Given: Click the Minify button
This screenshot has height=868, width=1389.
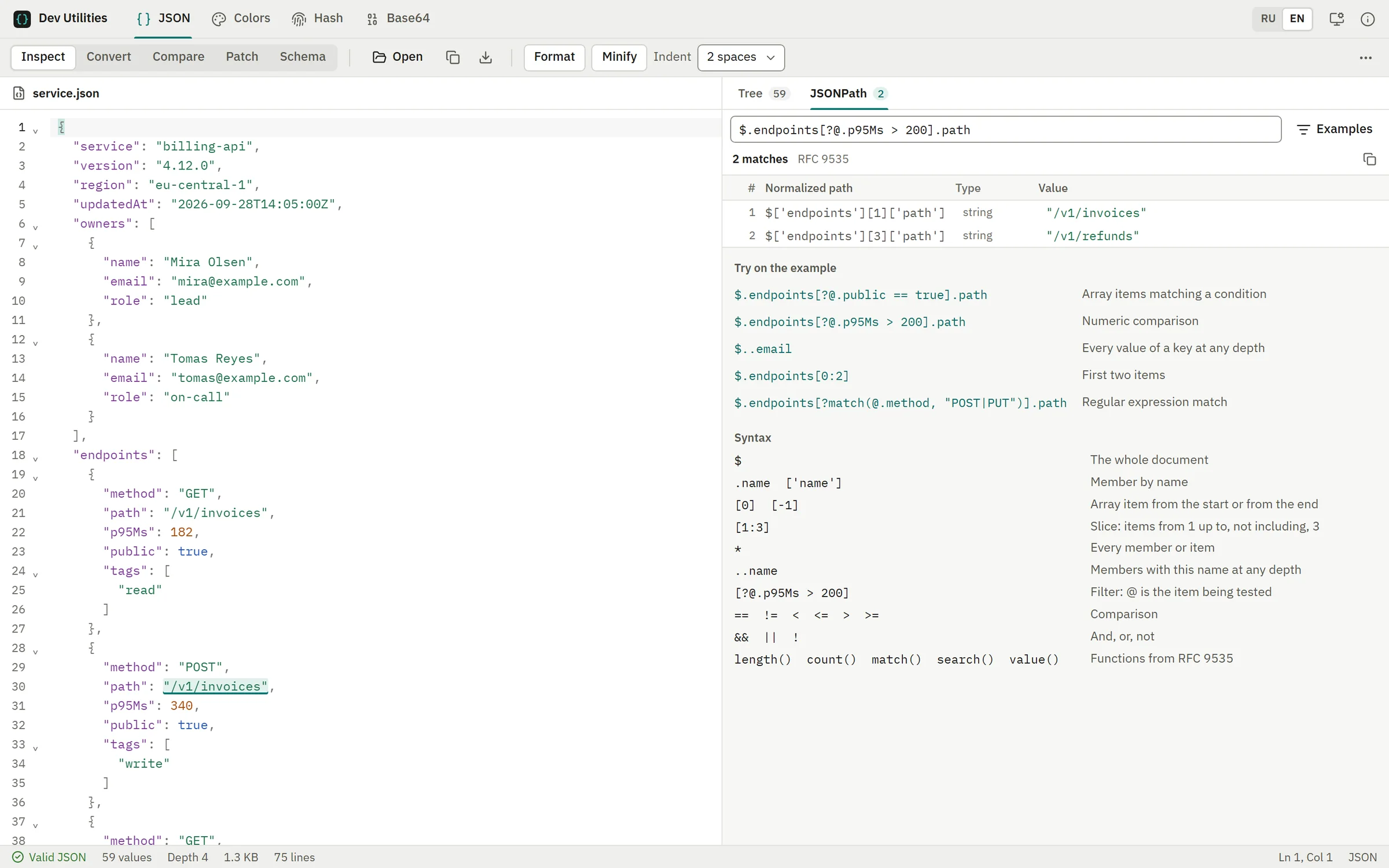Looking at the screenshot, I should click(619, 57).
